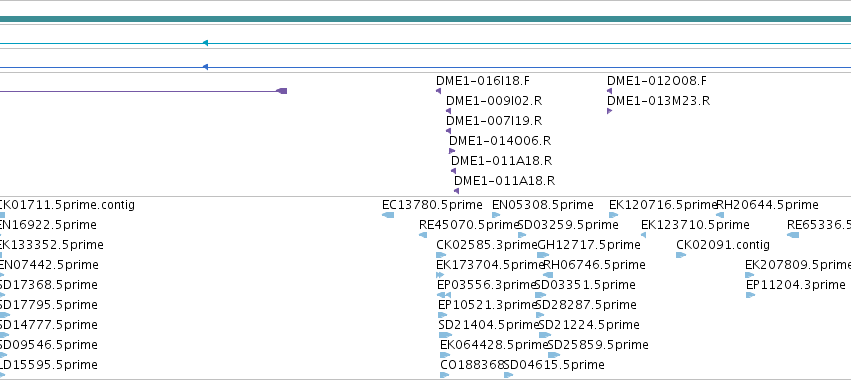Select the purple box at the line's end
Viewport: 851px width, 380px height.
coord(282,91)
